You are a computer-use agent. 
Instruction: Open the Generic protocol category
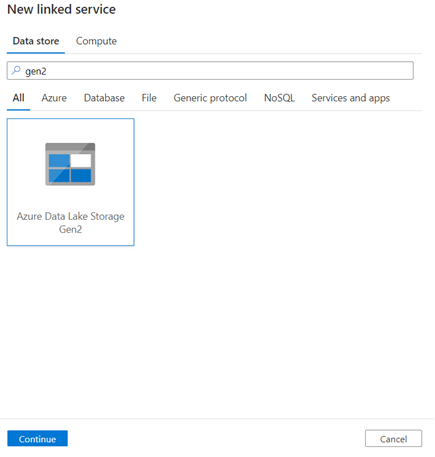(x=210, y=98)
